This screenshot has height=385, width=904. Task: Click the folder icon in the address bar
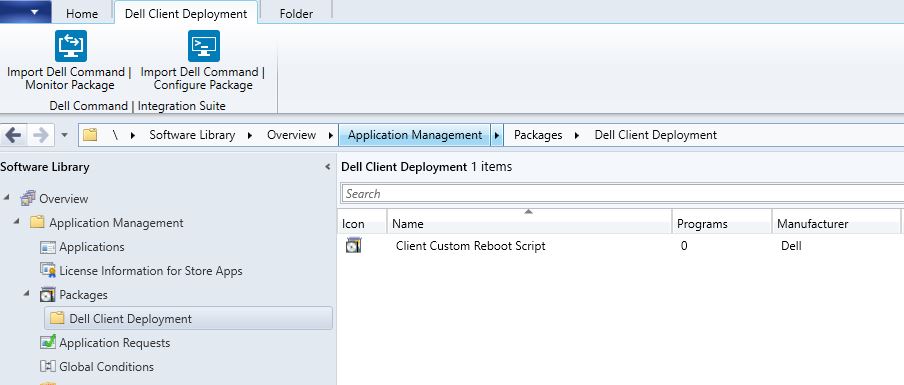(x=89, y=135)
